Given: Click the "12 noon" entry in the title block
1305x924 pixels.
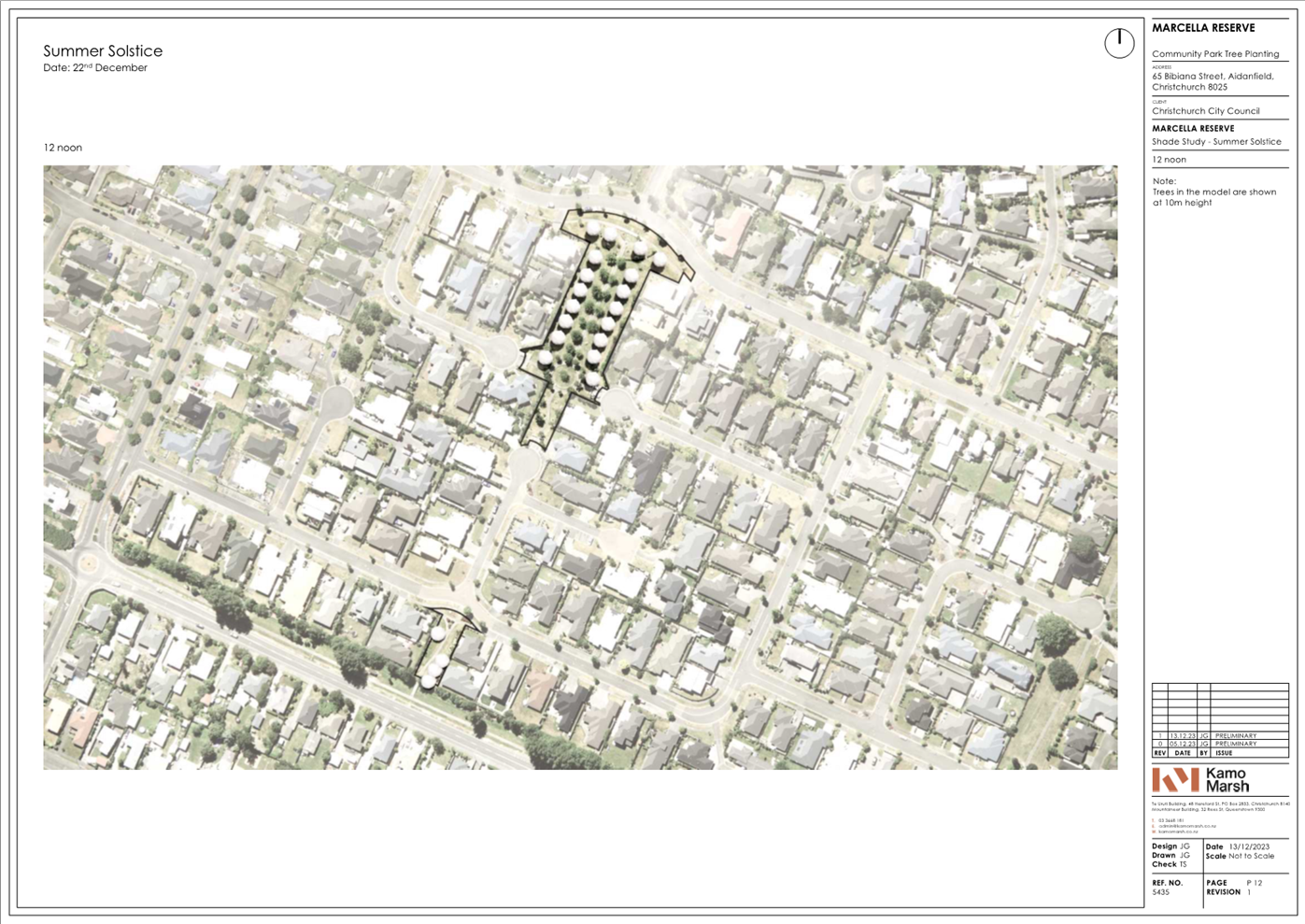Looking at the screenshot, I should (1169, 160).
